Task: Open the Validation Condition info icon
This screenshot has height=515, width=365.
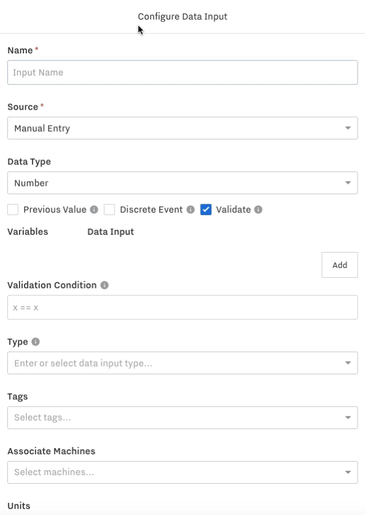Action: coord(104,285)
